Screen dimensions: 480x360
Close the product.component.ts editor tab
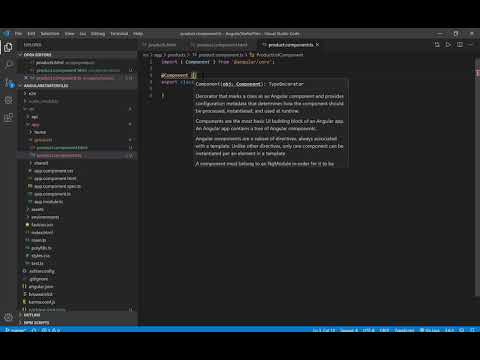pos(318,45)
